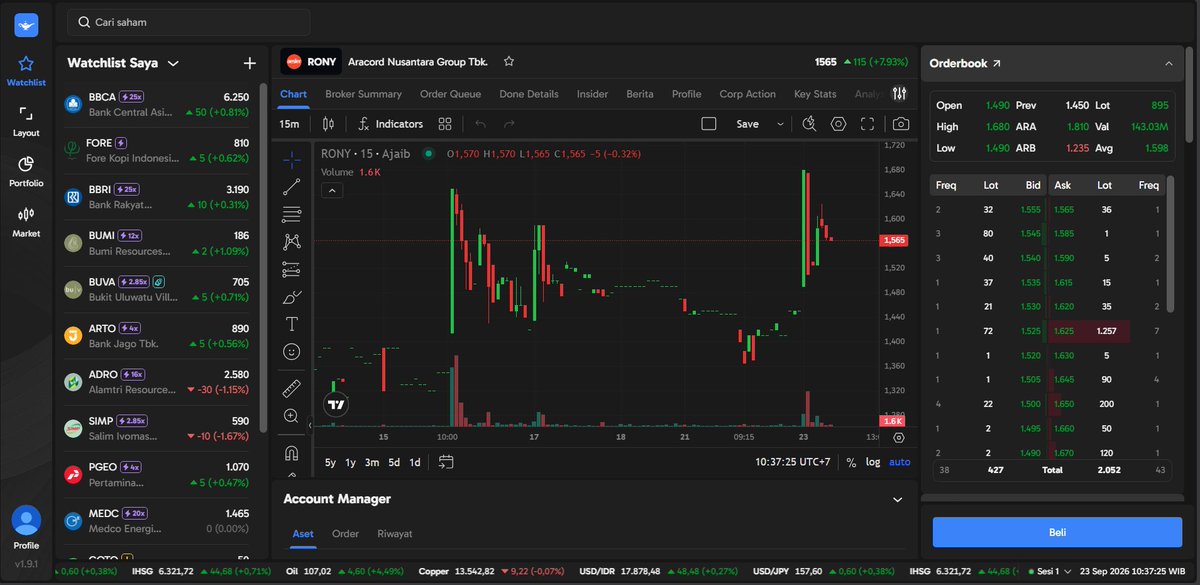Screen dimensions: 1200x585
Task: Set chart range to 1d
Action: [415, 462]
